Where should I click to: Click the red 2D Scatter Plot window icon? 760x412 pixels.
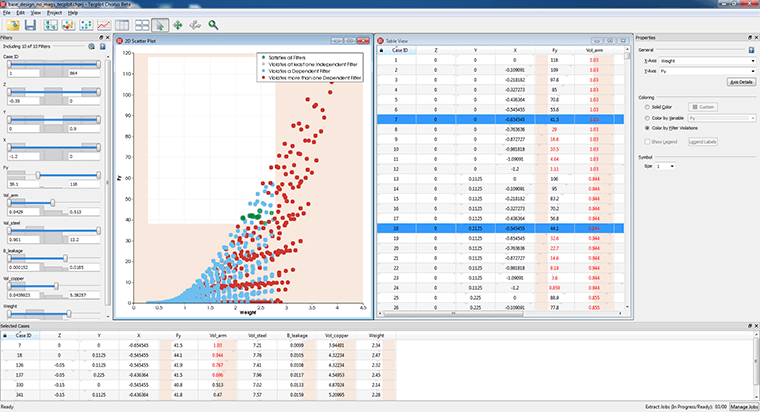[x=119, y=41]
